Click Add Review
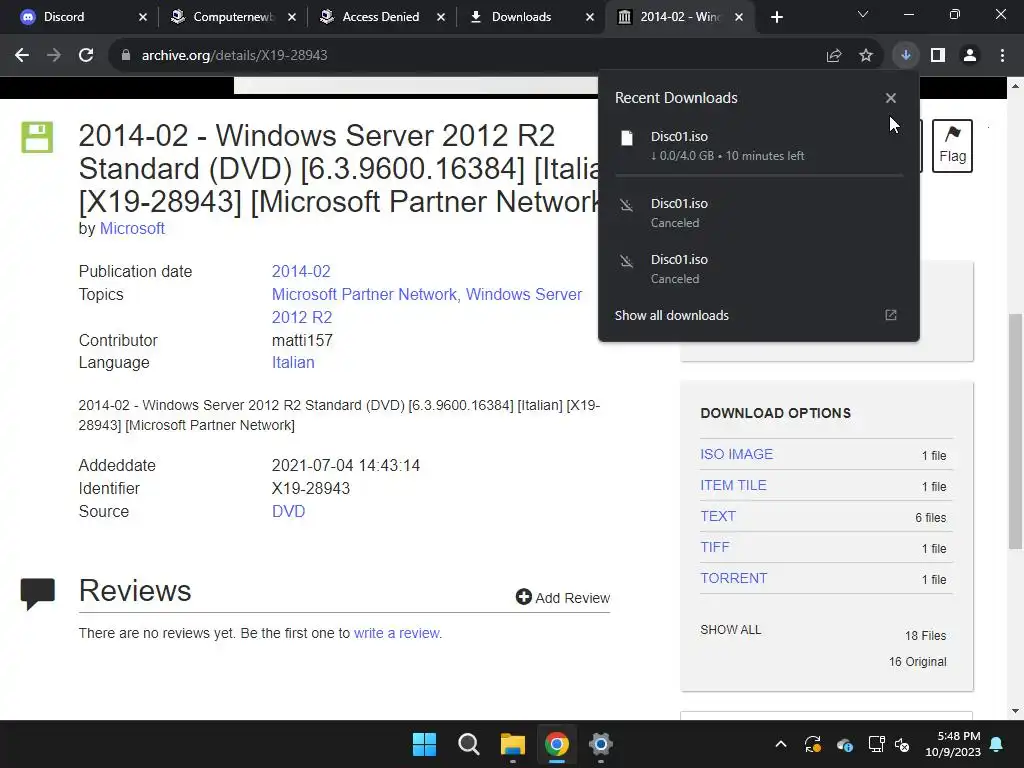 (x=563, y=597)
